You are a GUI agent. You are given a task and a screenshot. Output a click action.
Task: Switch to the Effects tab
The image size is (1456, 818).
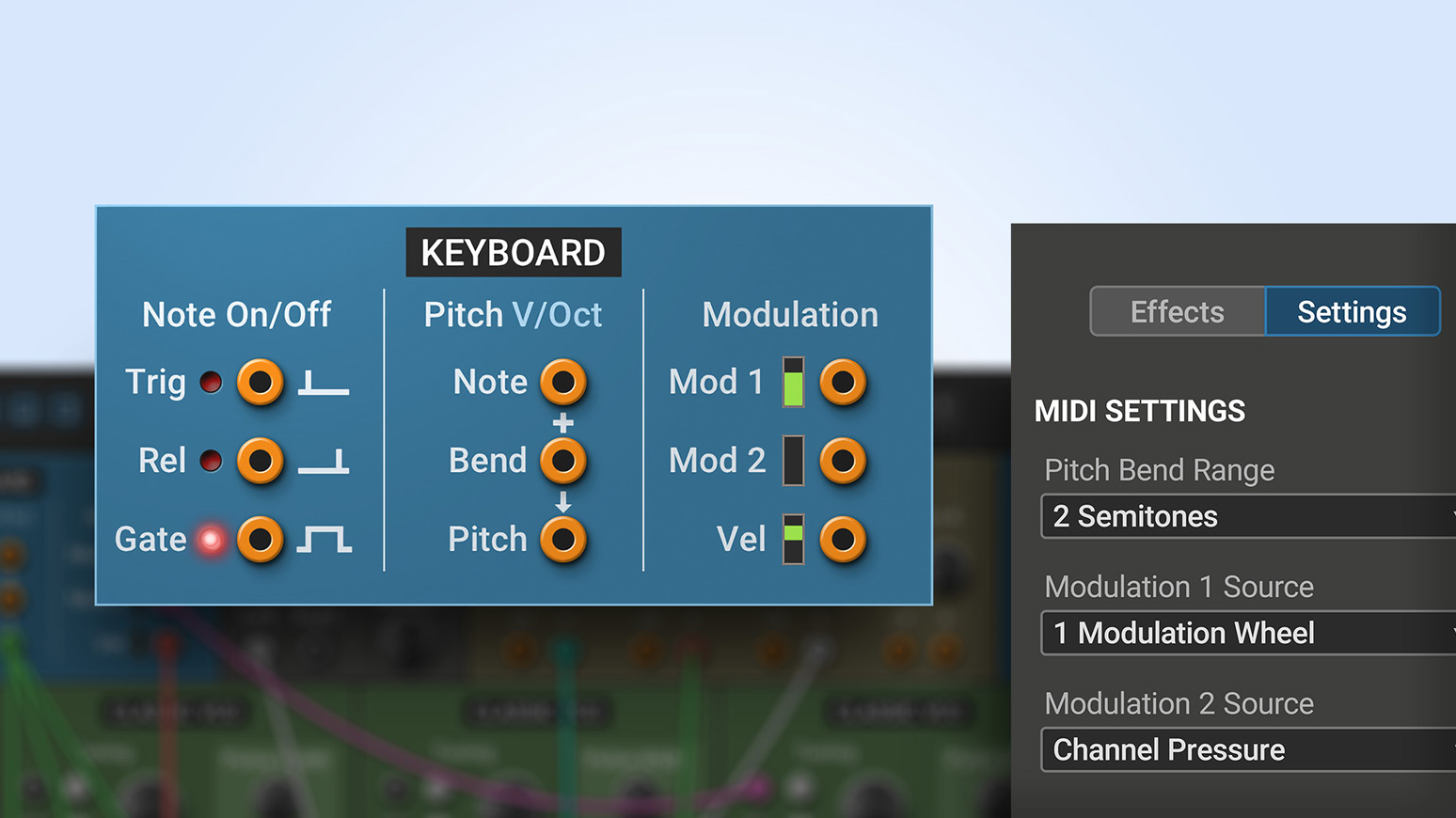point(1177,311)
